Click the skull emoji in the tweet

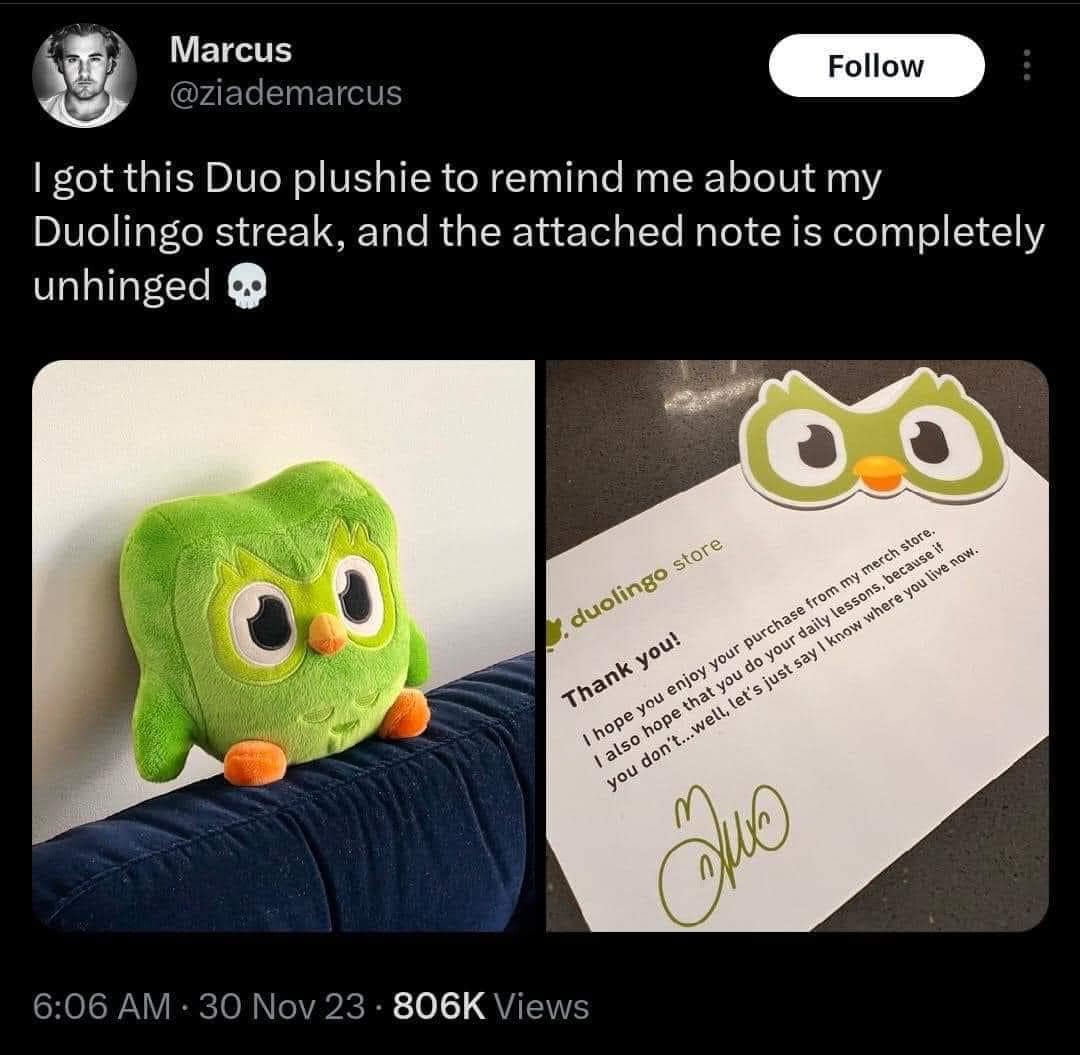pos(246,285)
